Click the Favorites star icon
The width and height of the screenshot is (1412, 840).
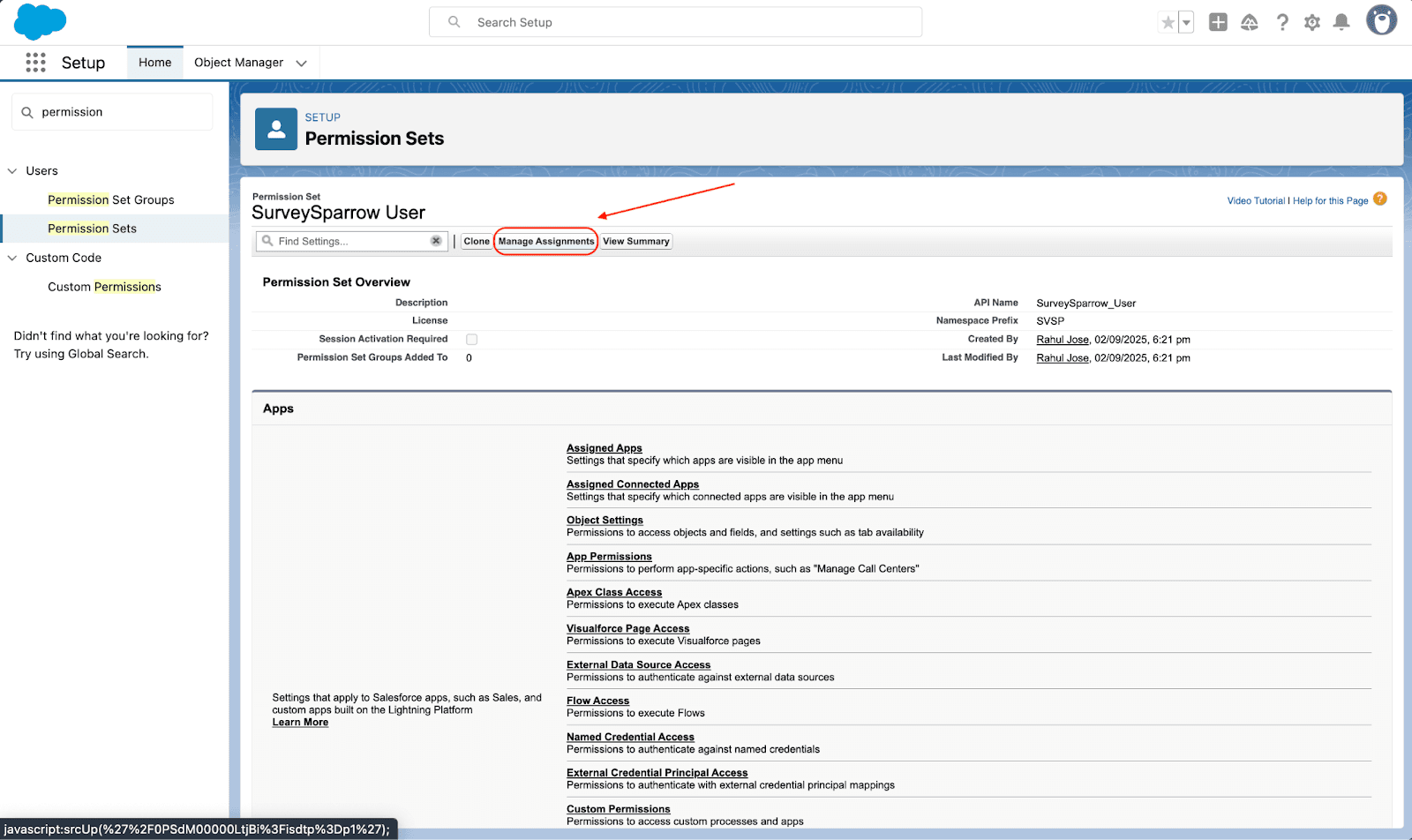point(1168,23)
